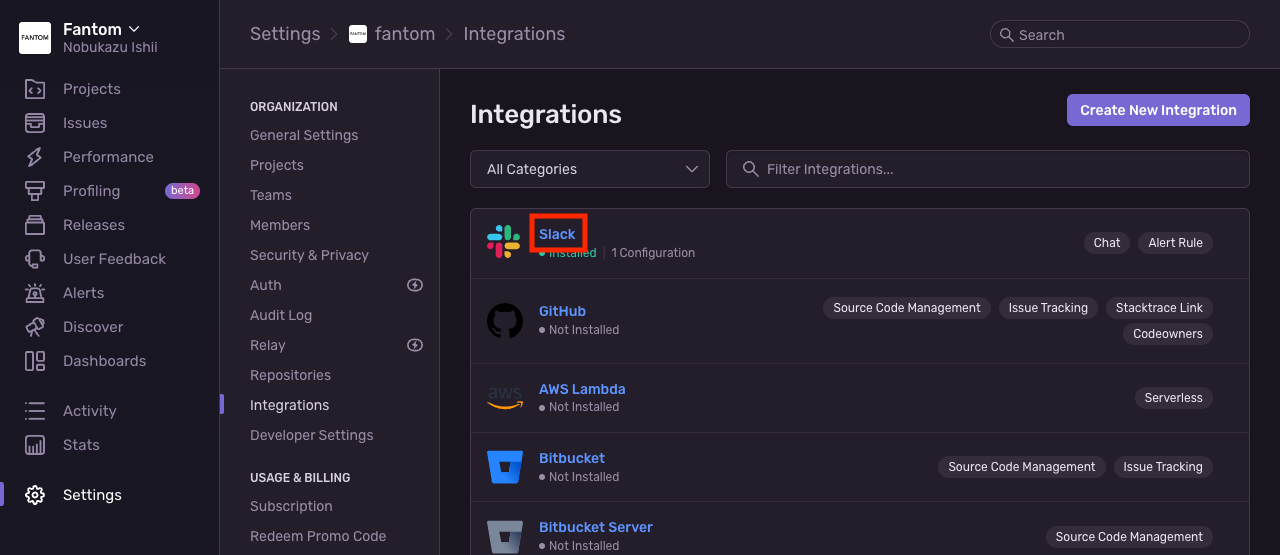Click the lightning badge beside Auth

coord(415,285)
